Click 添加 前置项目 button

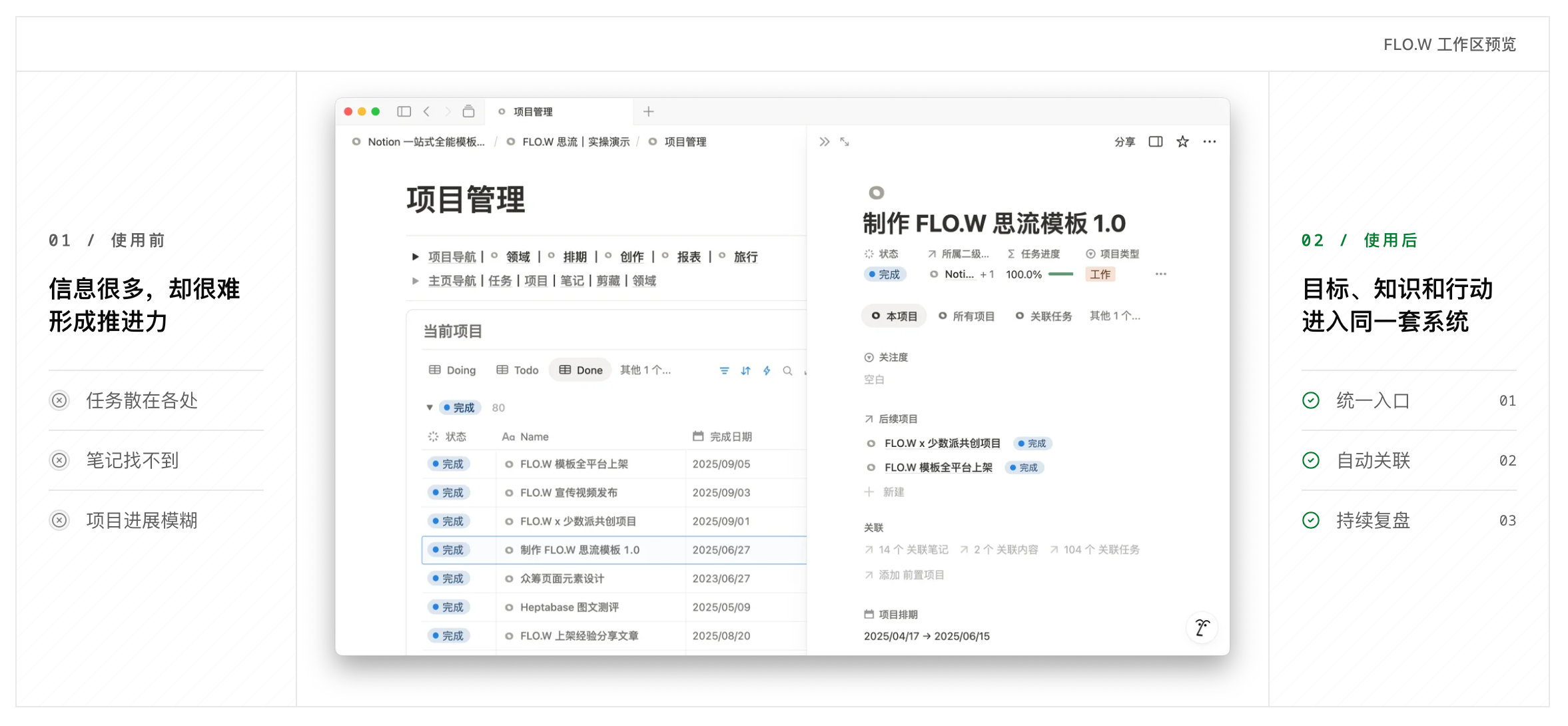(904, 575)
